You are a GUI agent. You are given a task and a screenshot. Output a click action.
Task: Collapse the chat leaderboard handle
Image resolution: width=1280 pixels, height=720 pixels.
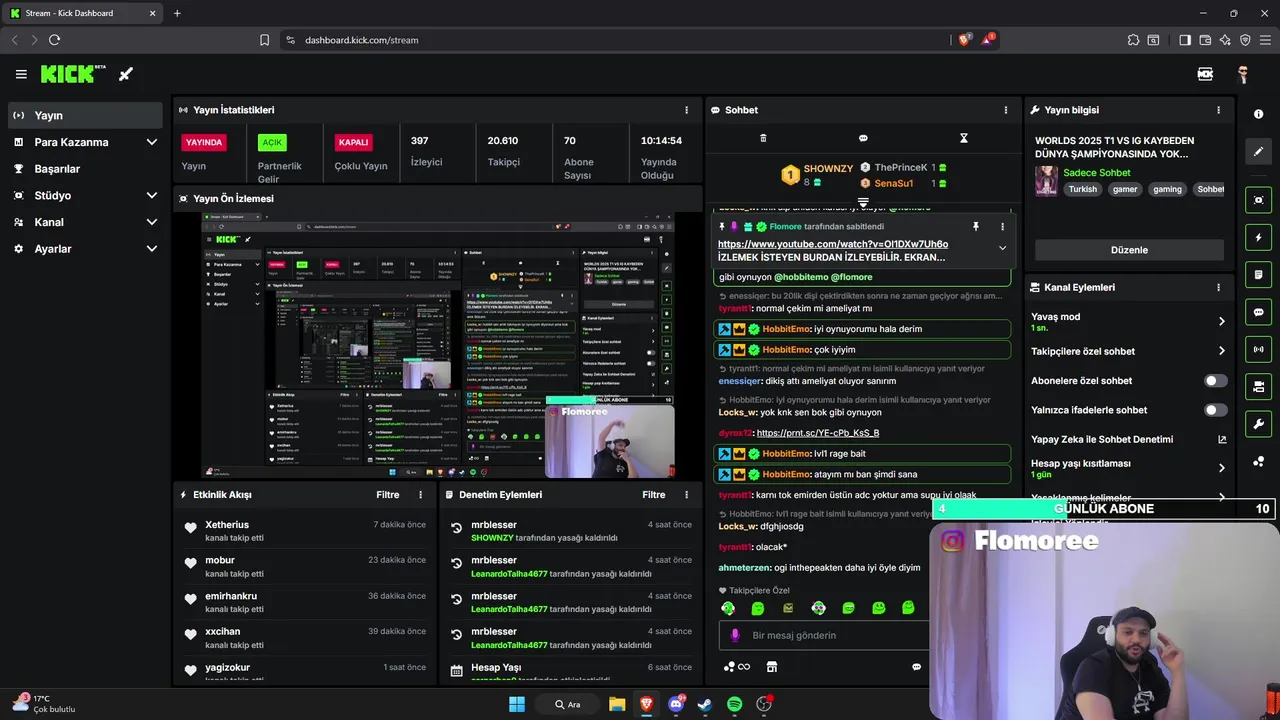pos(863,202)
